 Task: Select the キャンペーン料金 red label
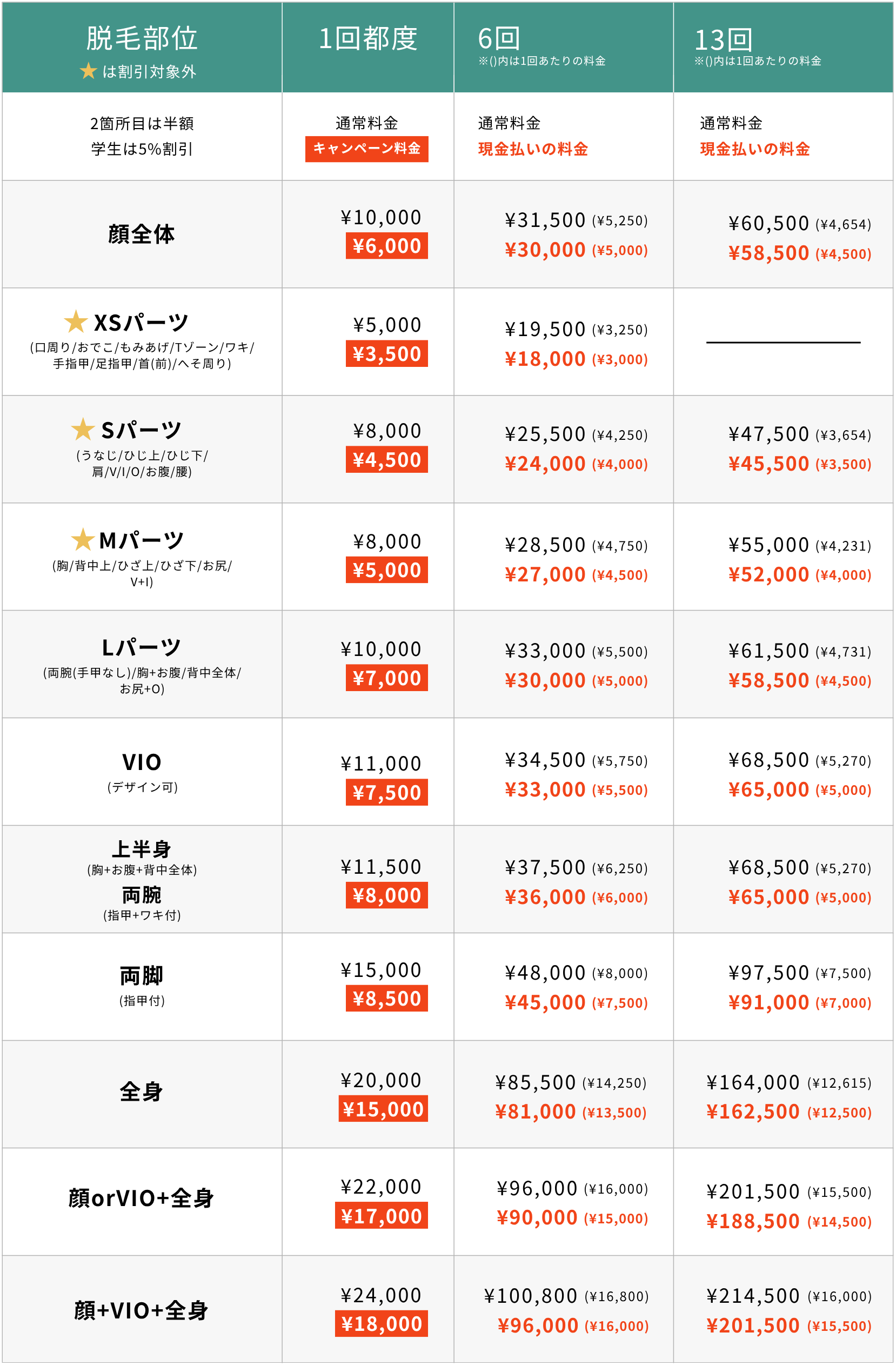pyautogui.click(x=367, y=149)
